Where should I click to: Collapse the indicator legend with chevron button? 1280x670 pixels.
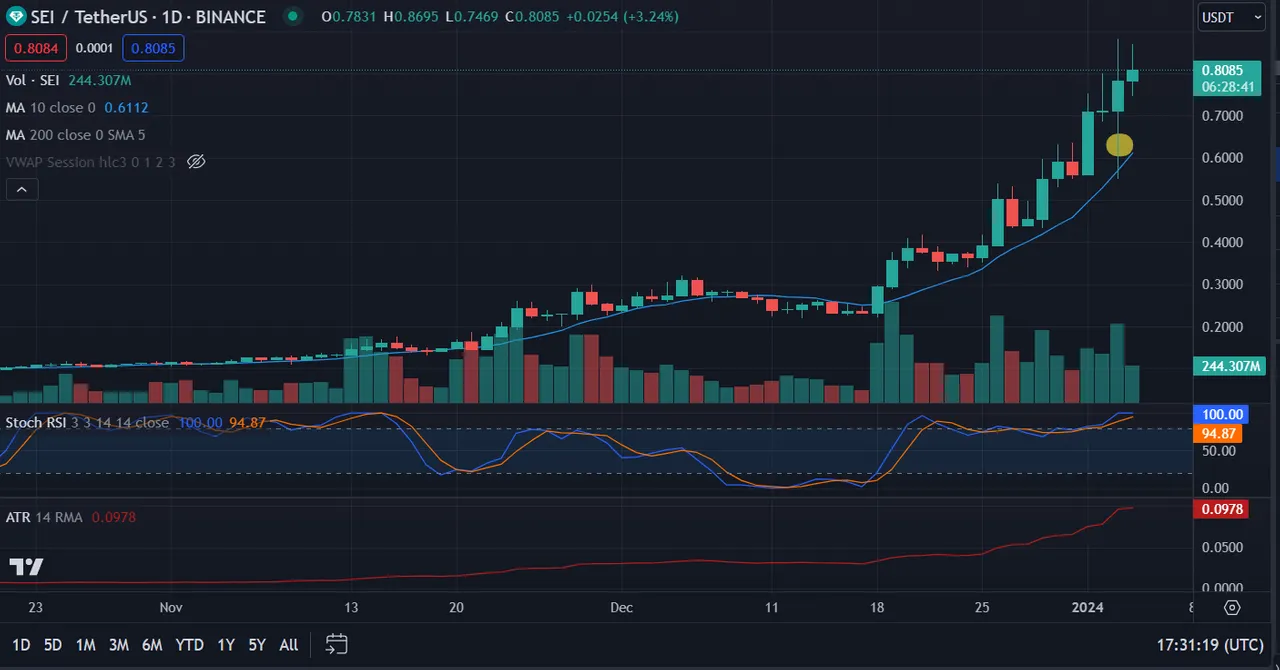pos(22,189)
